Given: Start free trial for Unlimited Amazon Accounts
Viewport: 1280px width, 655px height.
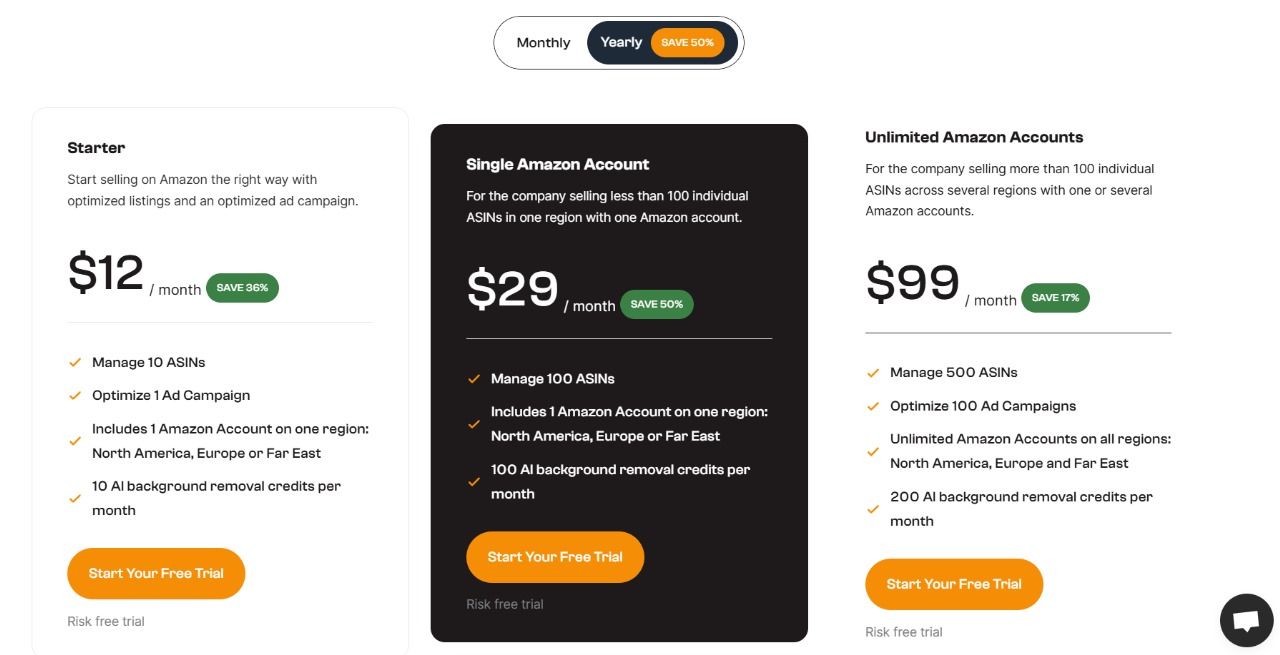Looking at the screenshot, I should point(954,584).
